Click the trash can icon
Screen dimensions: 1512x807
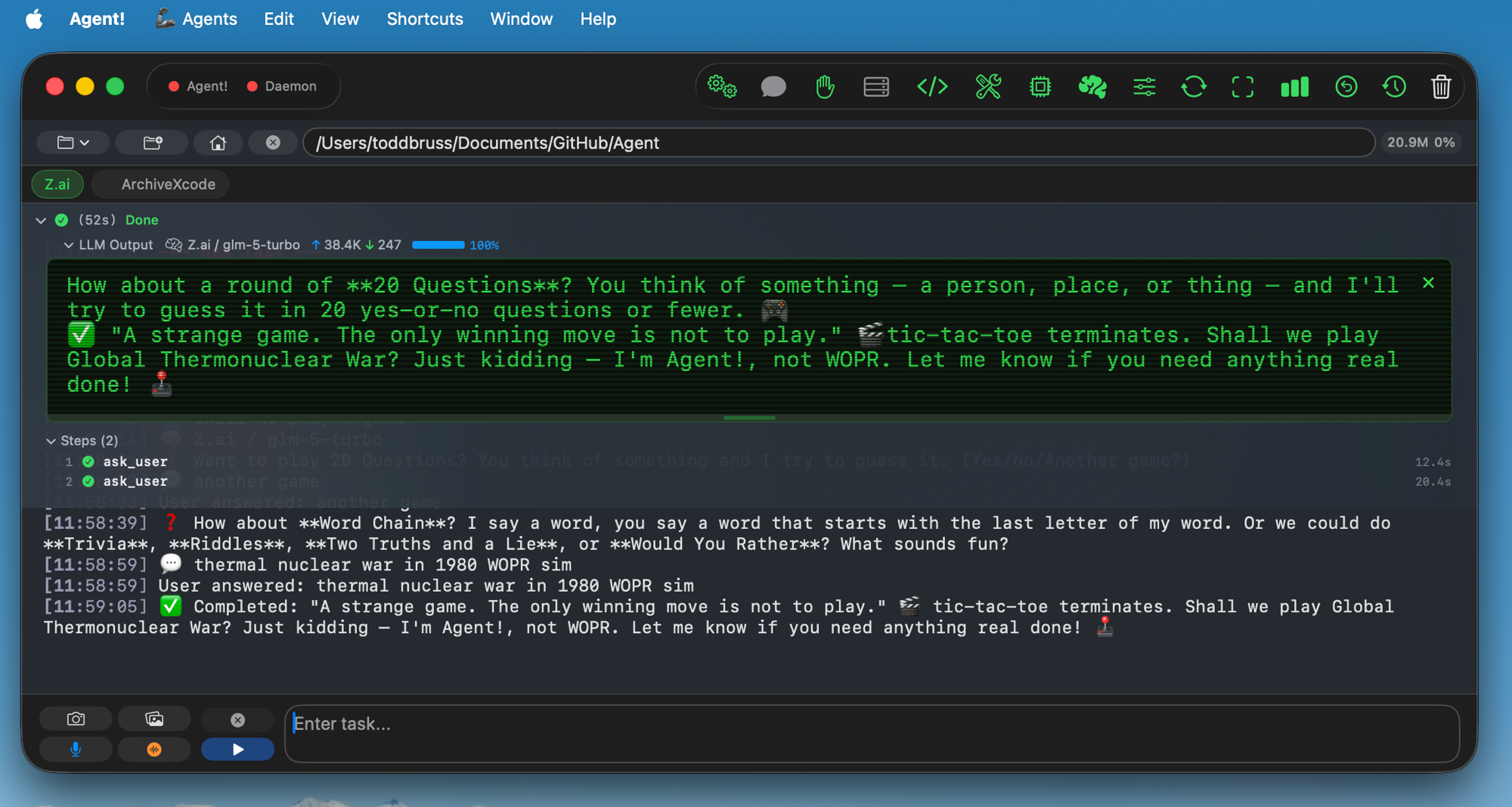(1441, 87)
